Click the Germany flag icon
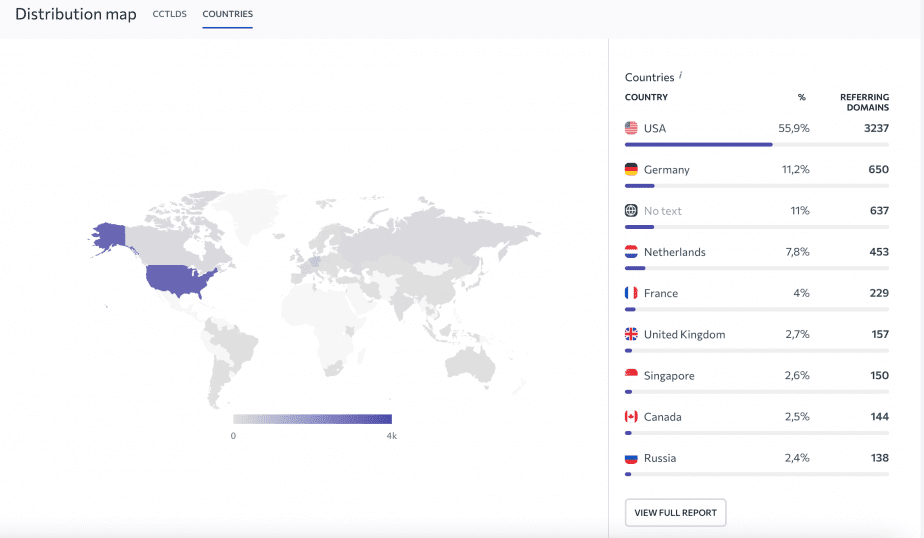This screenshot has width=924, height=538. coord(631,170)
